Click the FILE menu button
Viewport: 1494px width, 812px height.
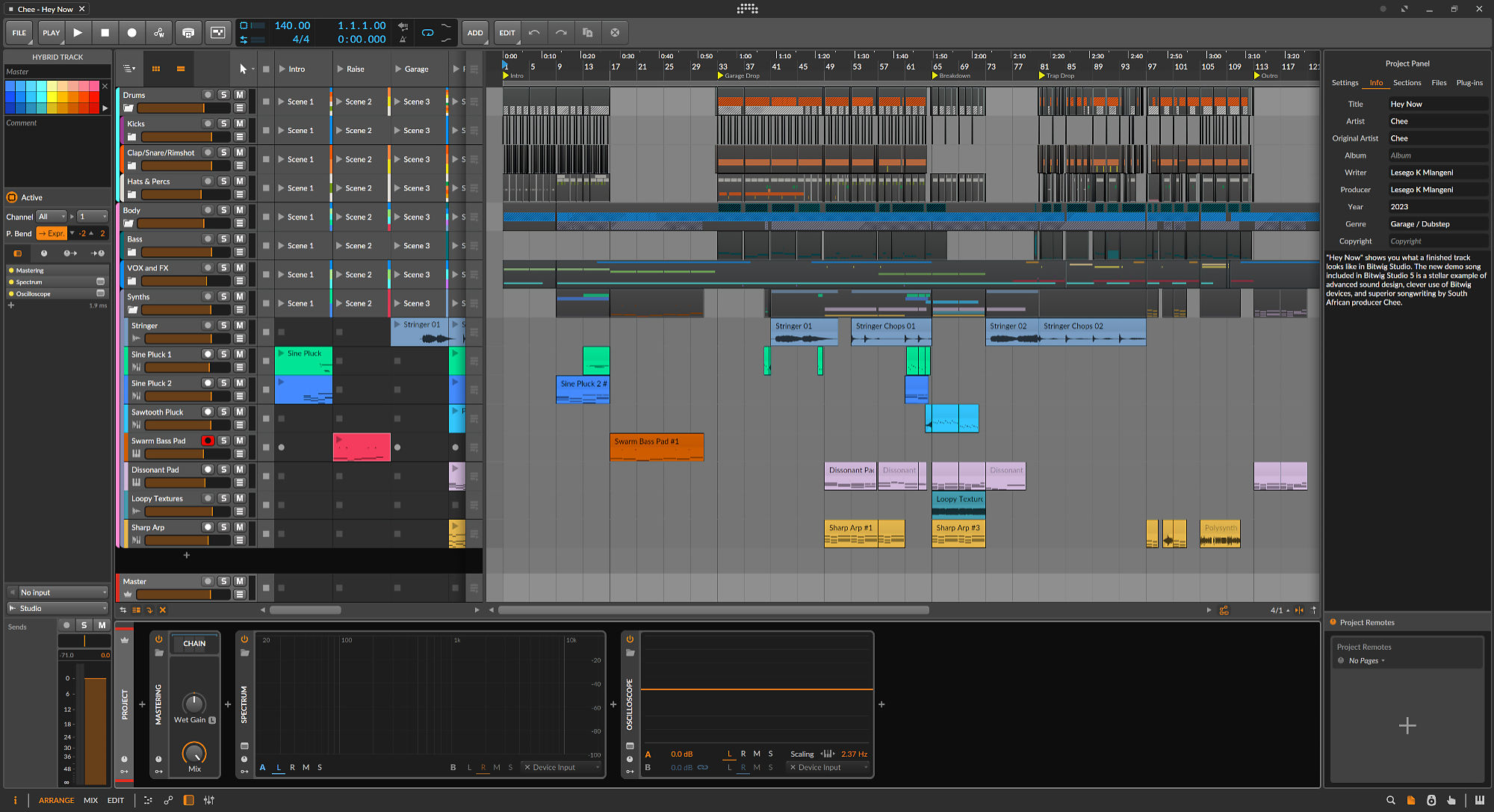coord(19,33)
